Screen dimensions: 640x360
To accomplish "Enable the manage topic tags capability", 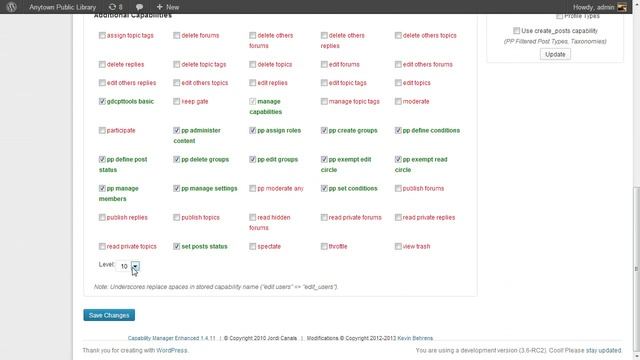I will click(x=324, y=101).
